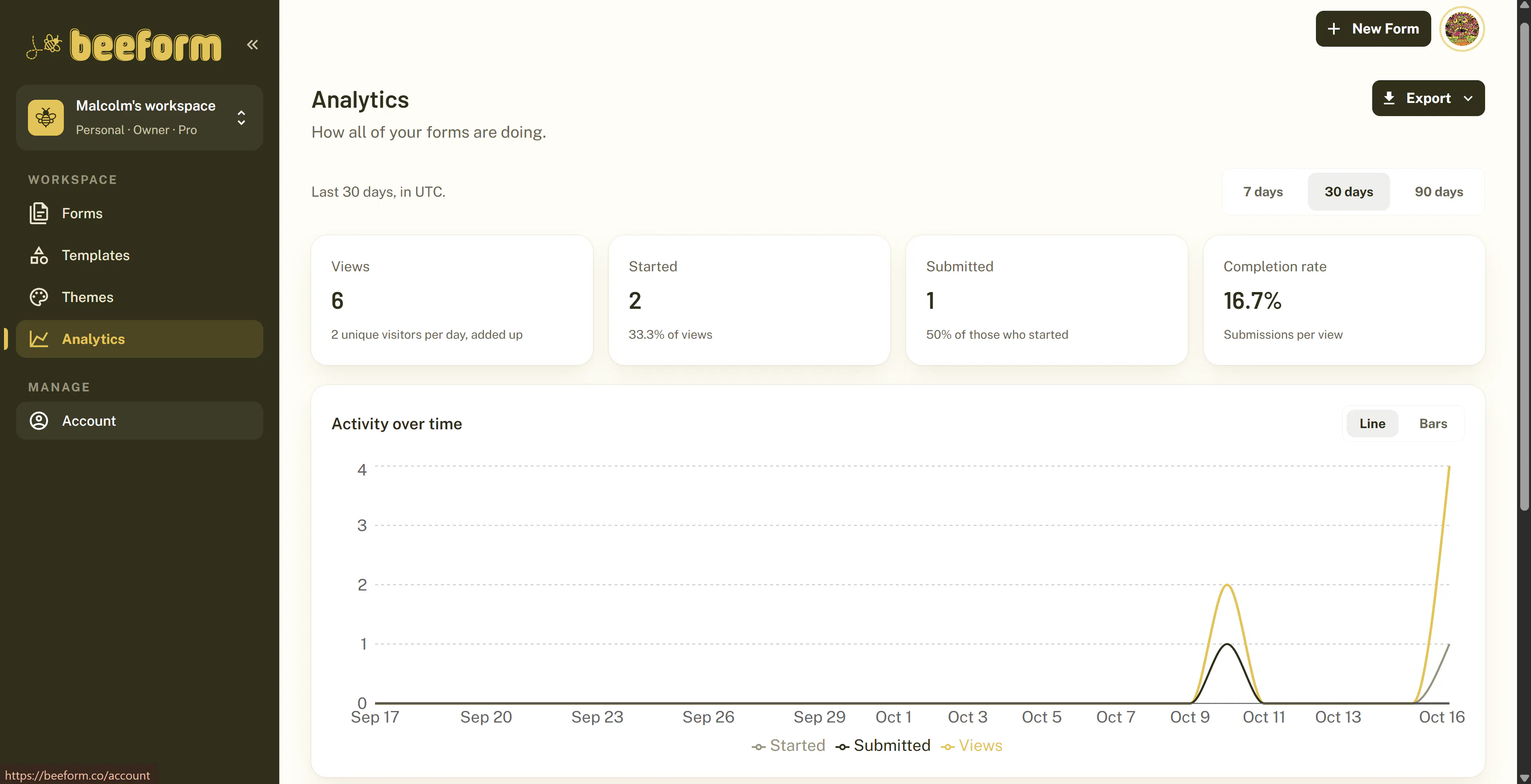
Task: Open the user profile avatar
Action: pos(1462,29)
